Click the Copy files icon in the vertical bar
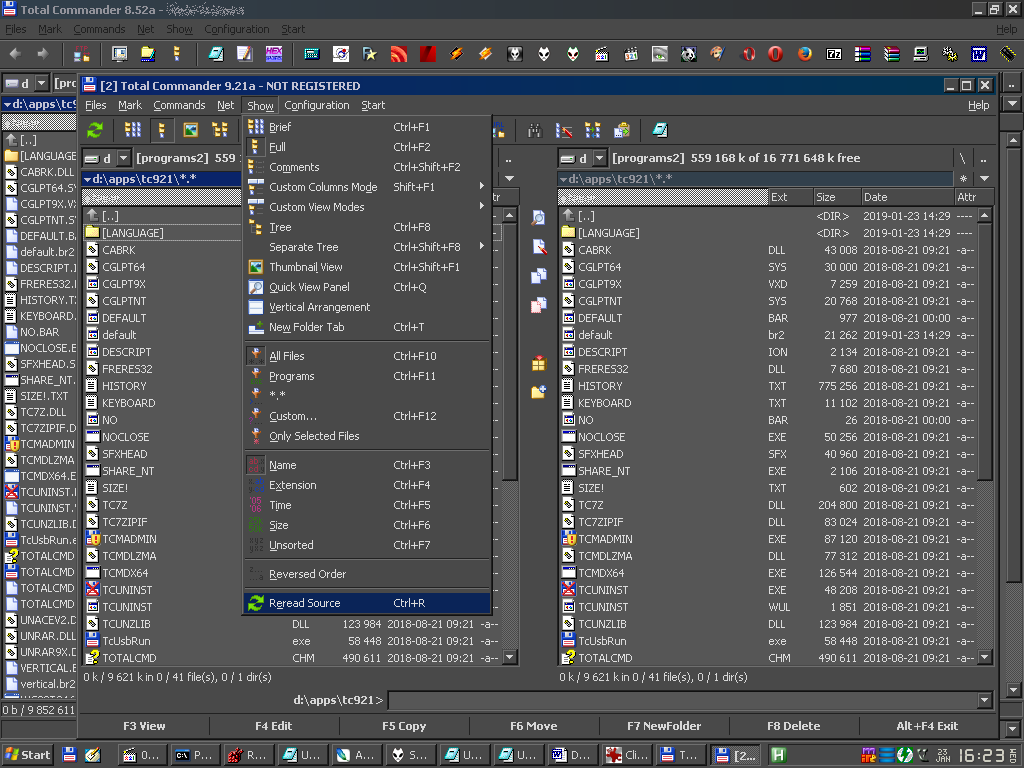 [538, 276]
